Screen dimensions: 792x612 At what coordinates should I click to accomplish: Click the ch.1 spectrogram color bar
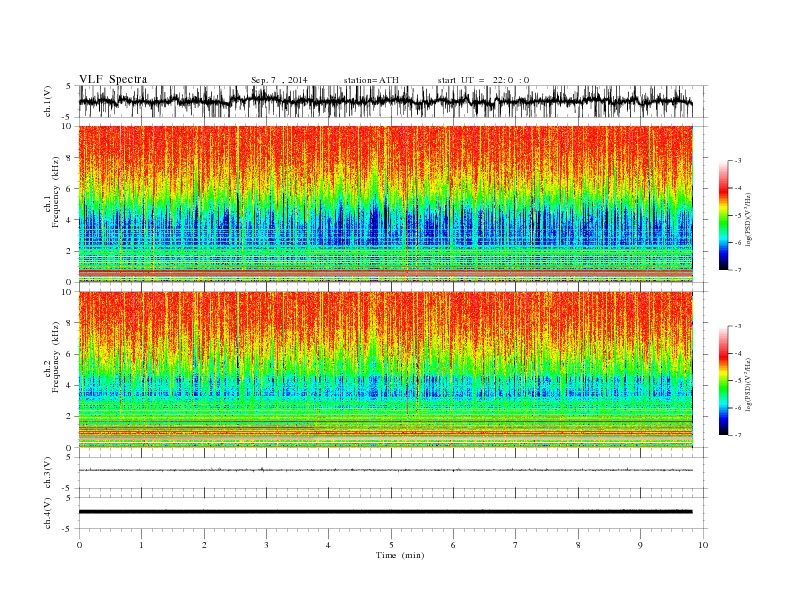point(723,215)
